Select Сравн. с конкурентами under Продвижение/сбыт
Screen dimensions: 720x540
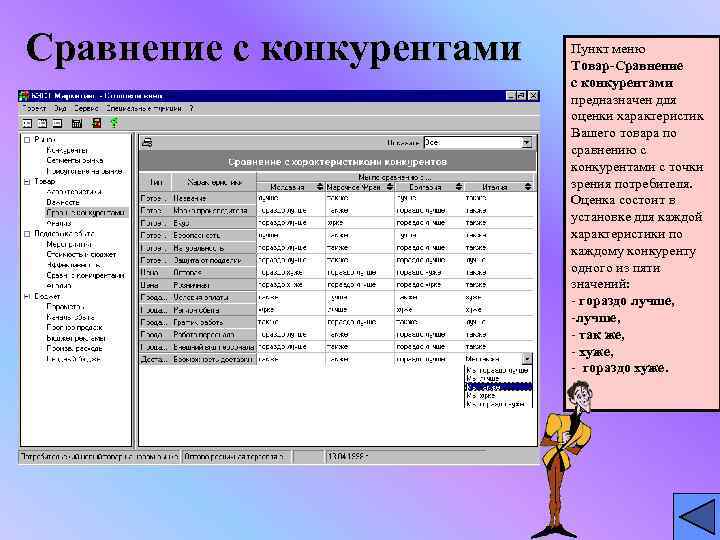tap(85, 276)
